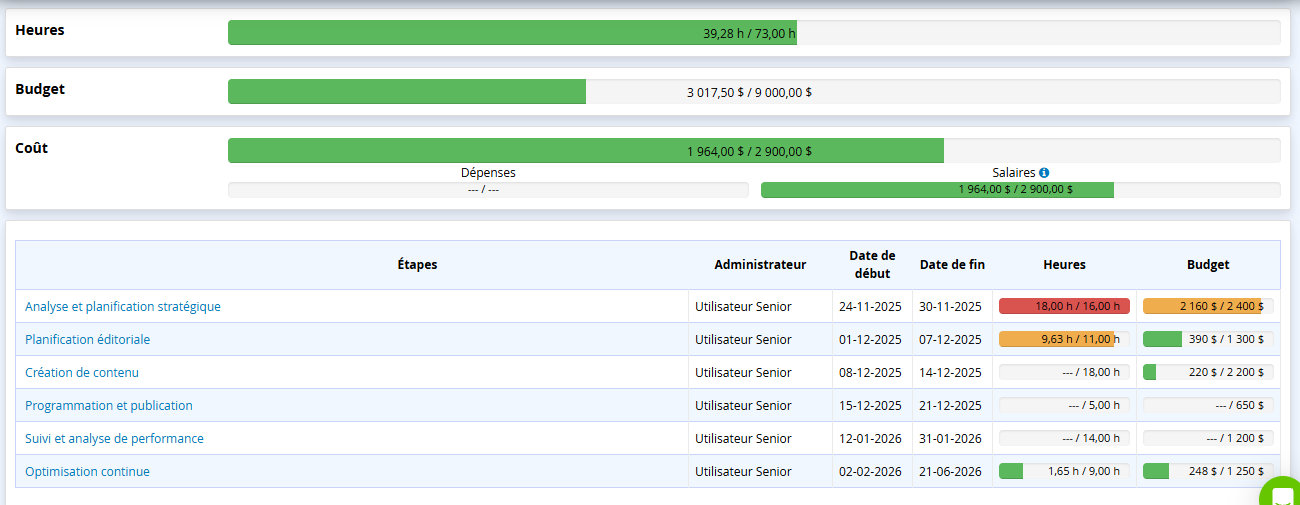Click the end date 21-12-2025
This screenshot has height=505, width=1300.
[950, 406]
